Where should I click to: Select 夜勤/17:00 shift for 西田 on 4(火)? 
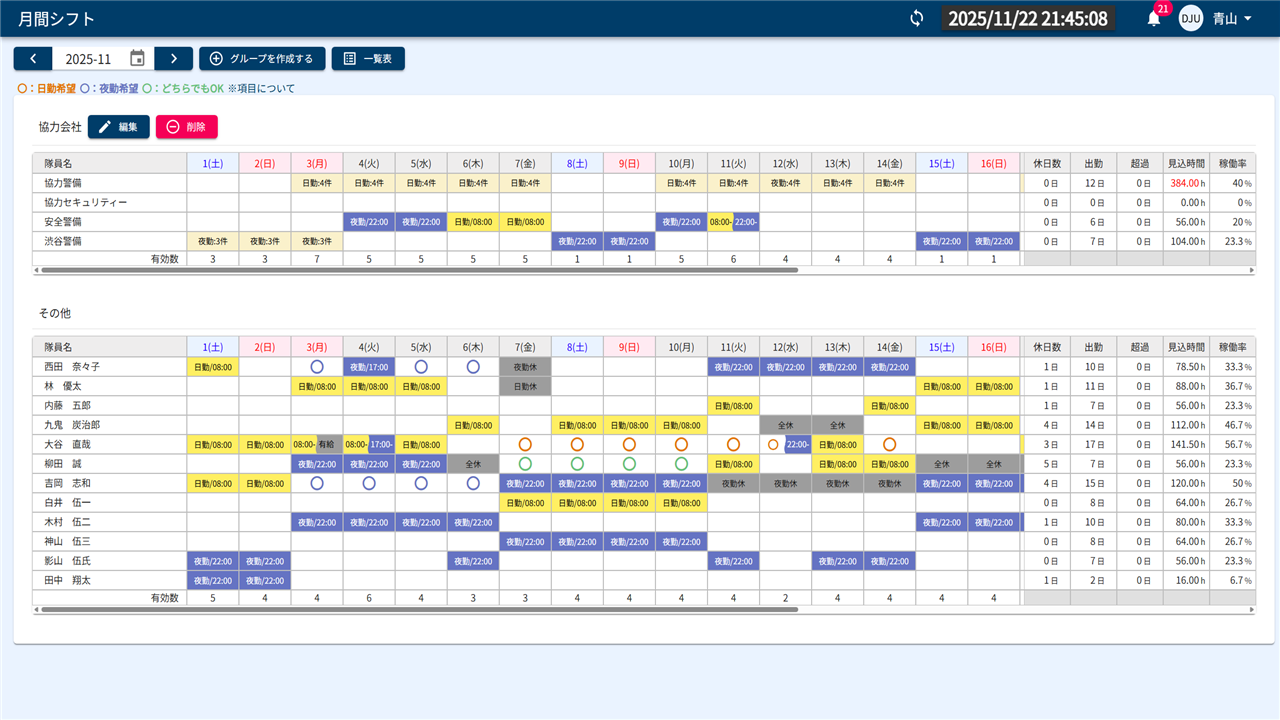tap(369, 367)
